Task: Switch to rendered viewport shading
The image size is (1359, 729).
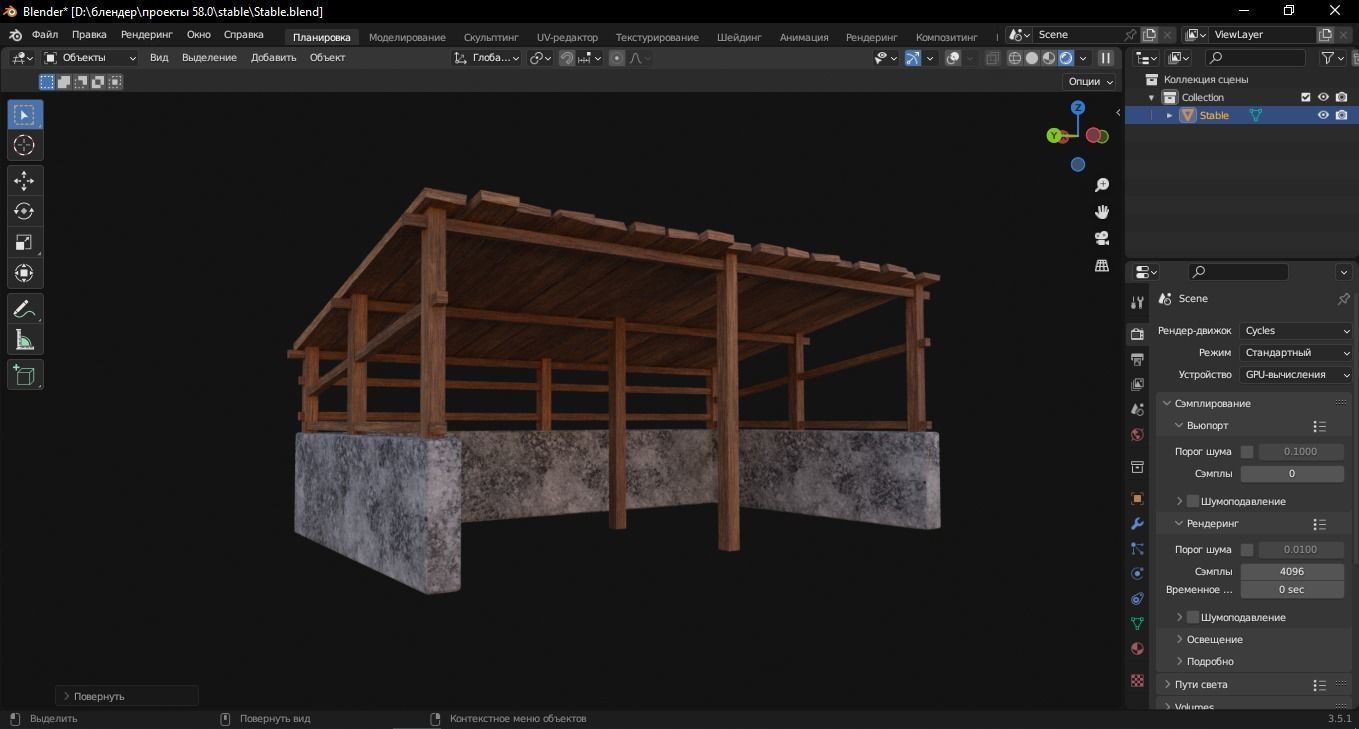Action: point(1066,58)
